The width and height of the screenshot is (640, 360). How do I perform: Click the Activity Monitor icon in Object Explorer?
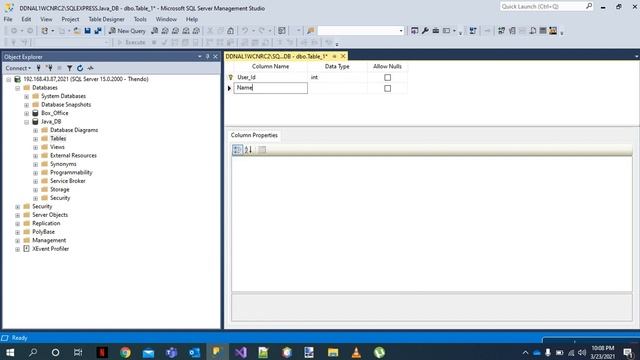(90, 68)
